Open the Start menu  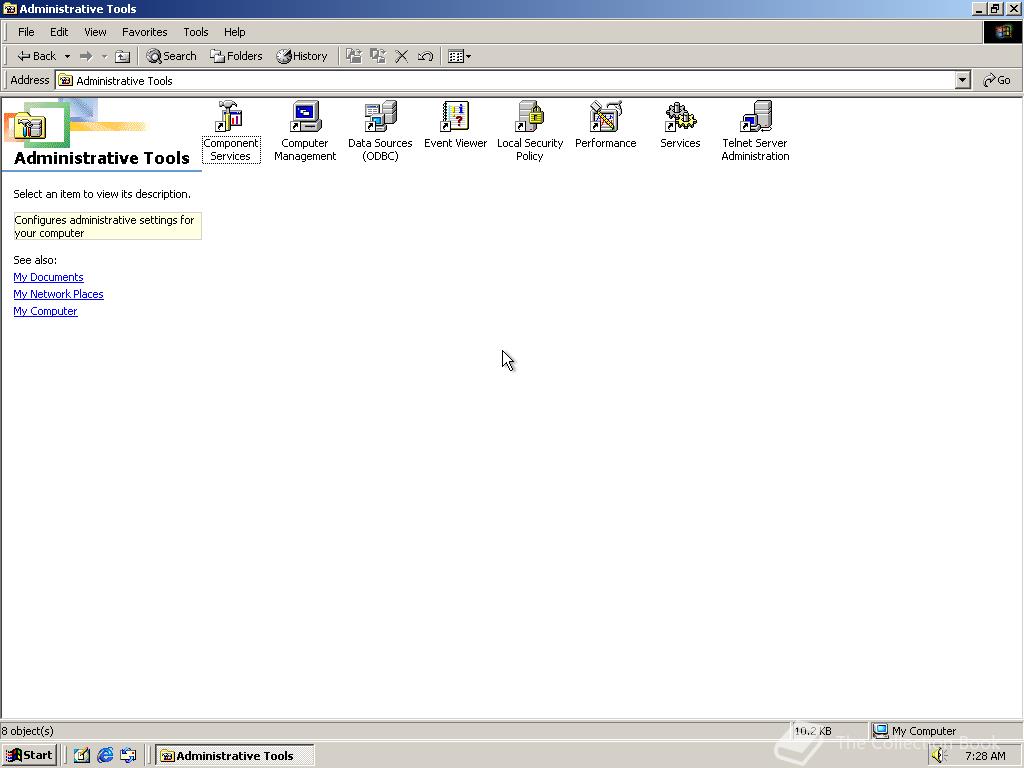point(29,756)
